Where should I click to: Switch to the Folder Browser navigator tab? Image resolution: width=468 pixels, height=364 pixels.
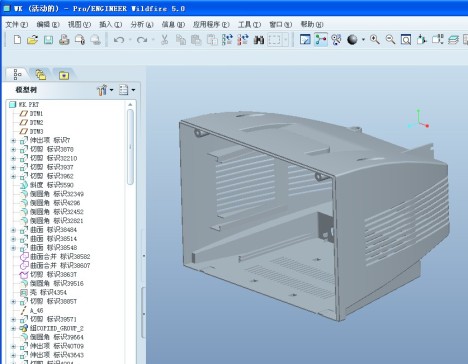click(x=41, y=74)
